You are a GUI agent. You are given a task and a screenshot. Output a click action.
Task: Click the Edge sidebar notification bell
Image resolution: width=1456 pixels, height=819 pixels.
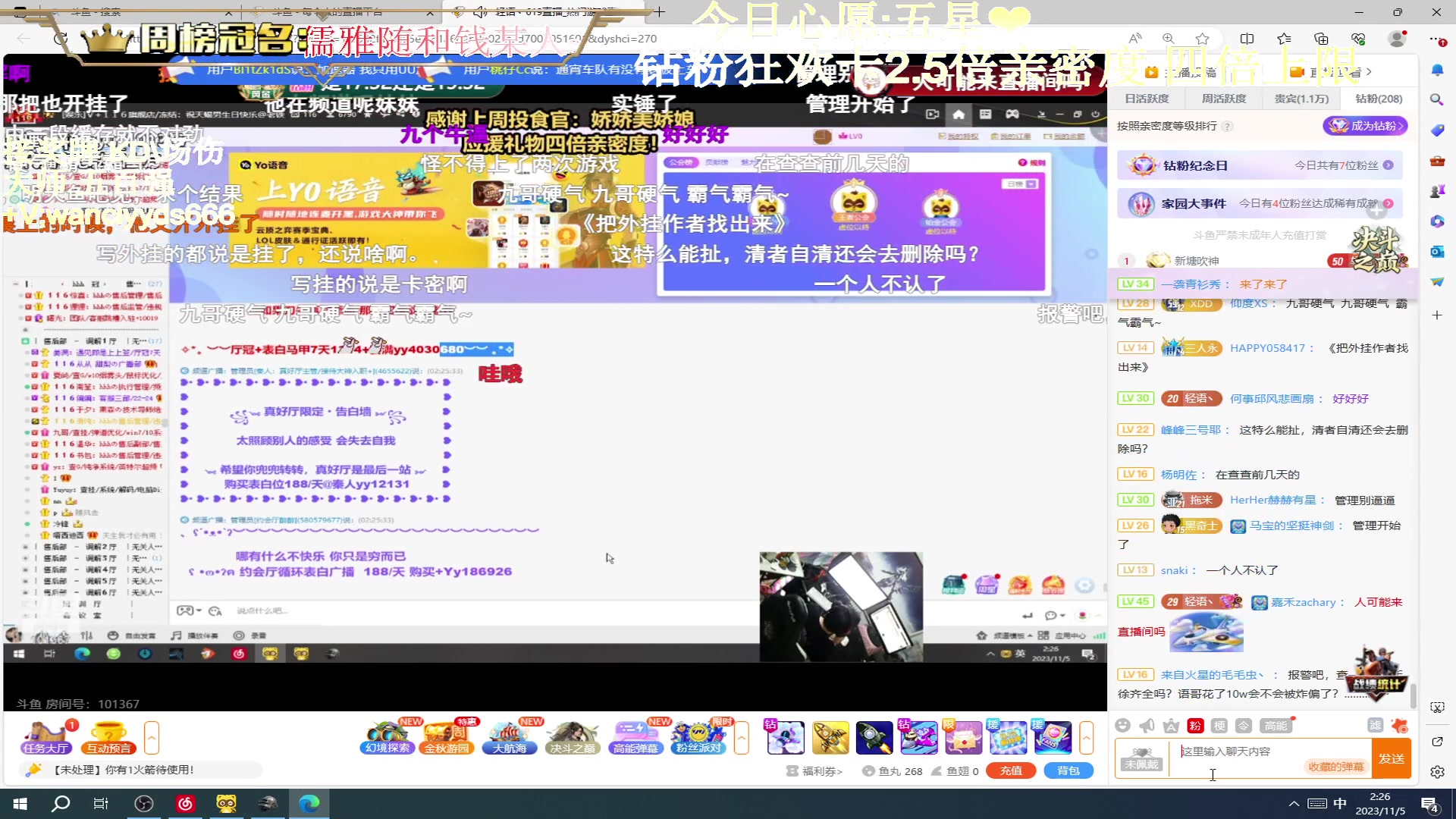(x=1437, y=70)
